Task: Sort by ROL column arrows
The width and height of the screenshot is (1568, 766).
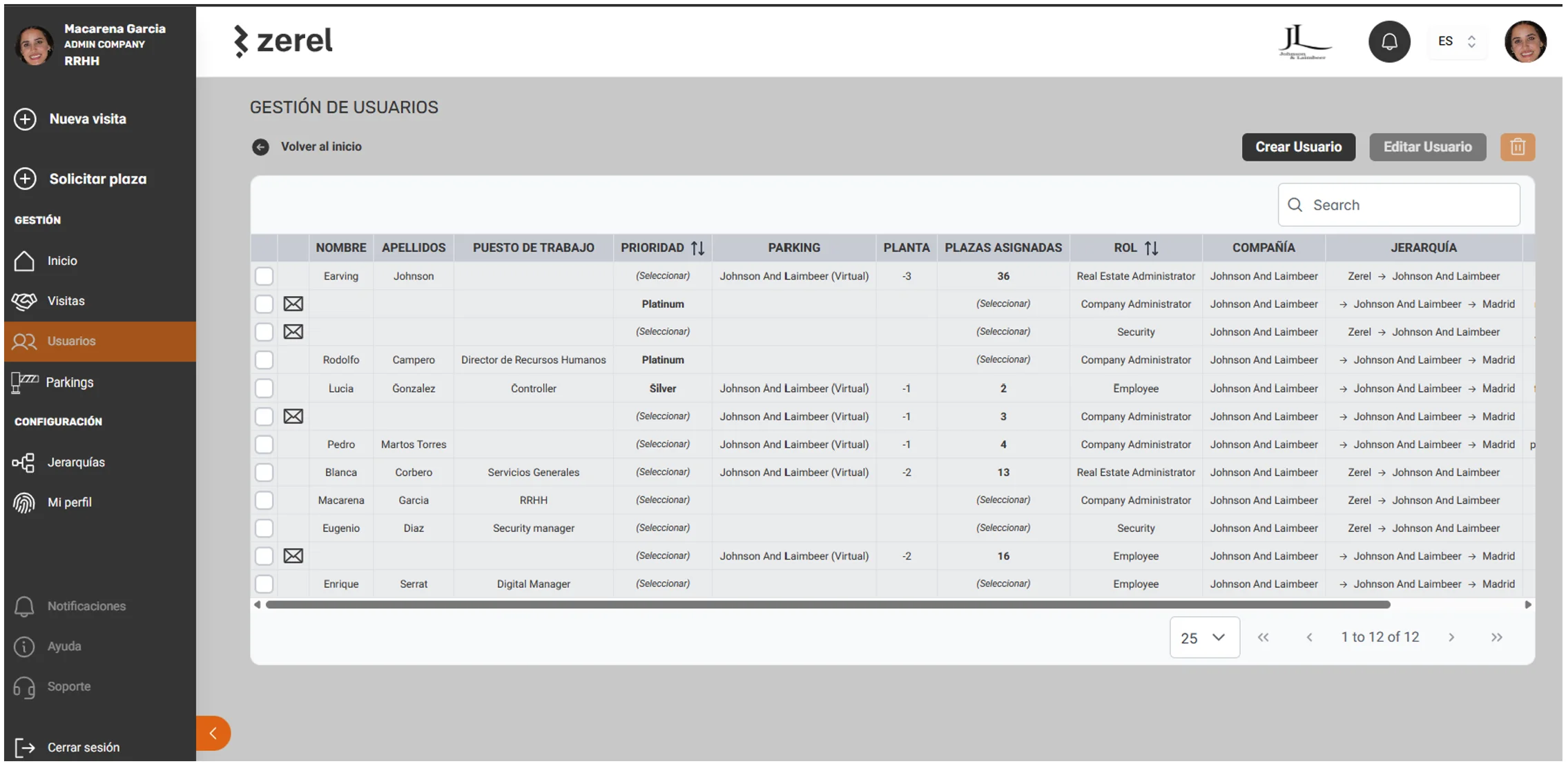Action: click(x=1151, y=248)
